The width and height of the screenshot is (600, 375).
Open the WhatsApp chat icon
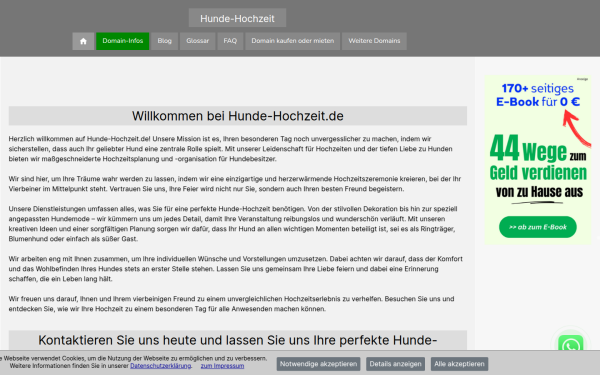tap(571, 344)
